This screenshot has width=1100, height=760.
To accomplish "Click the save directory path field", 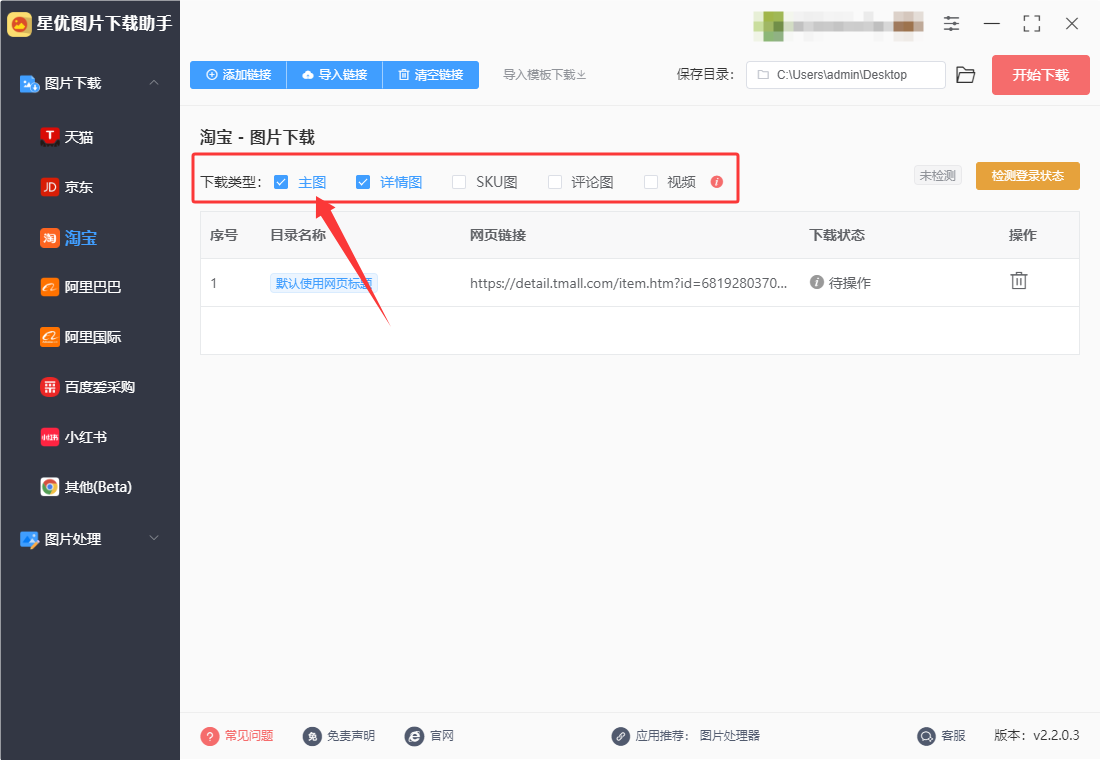I will click(x=845, y=75).
